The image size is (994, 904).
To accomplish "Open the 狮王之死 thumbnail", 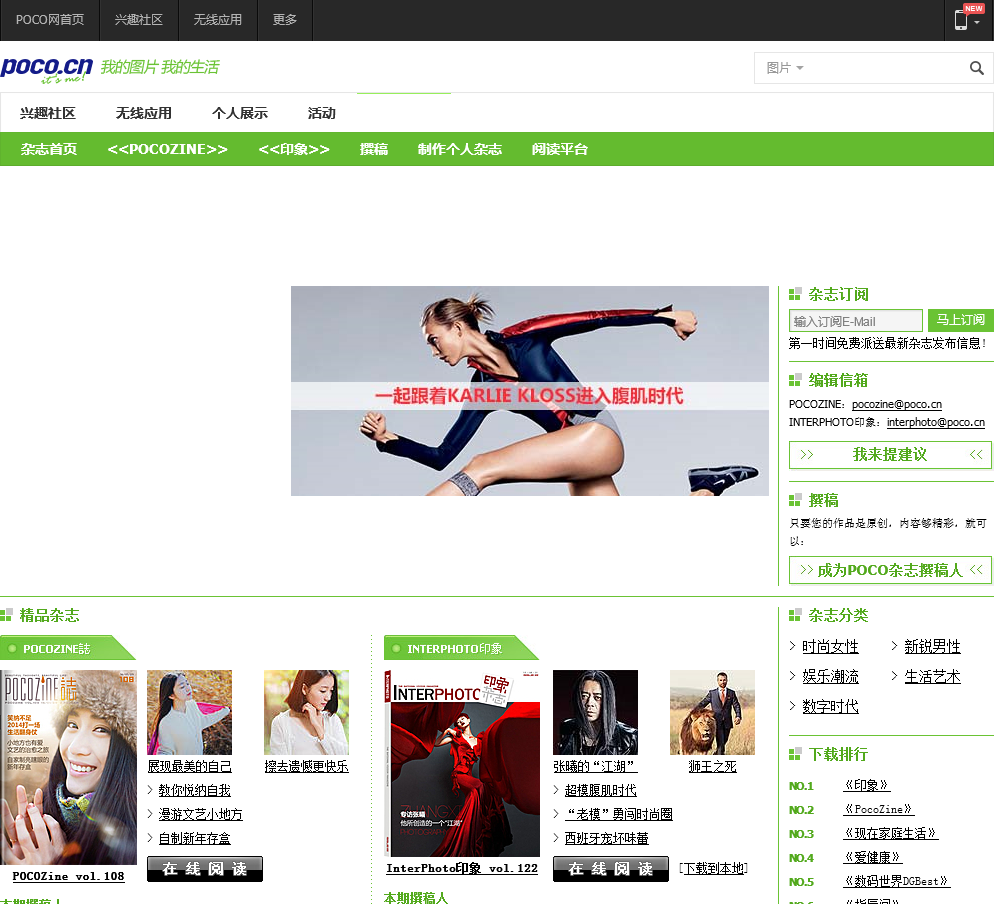I will [x=713, y=712].
